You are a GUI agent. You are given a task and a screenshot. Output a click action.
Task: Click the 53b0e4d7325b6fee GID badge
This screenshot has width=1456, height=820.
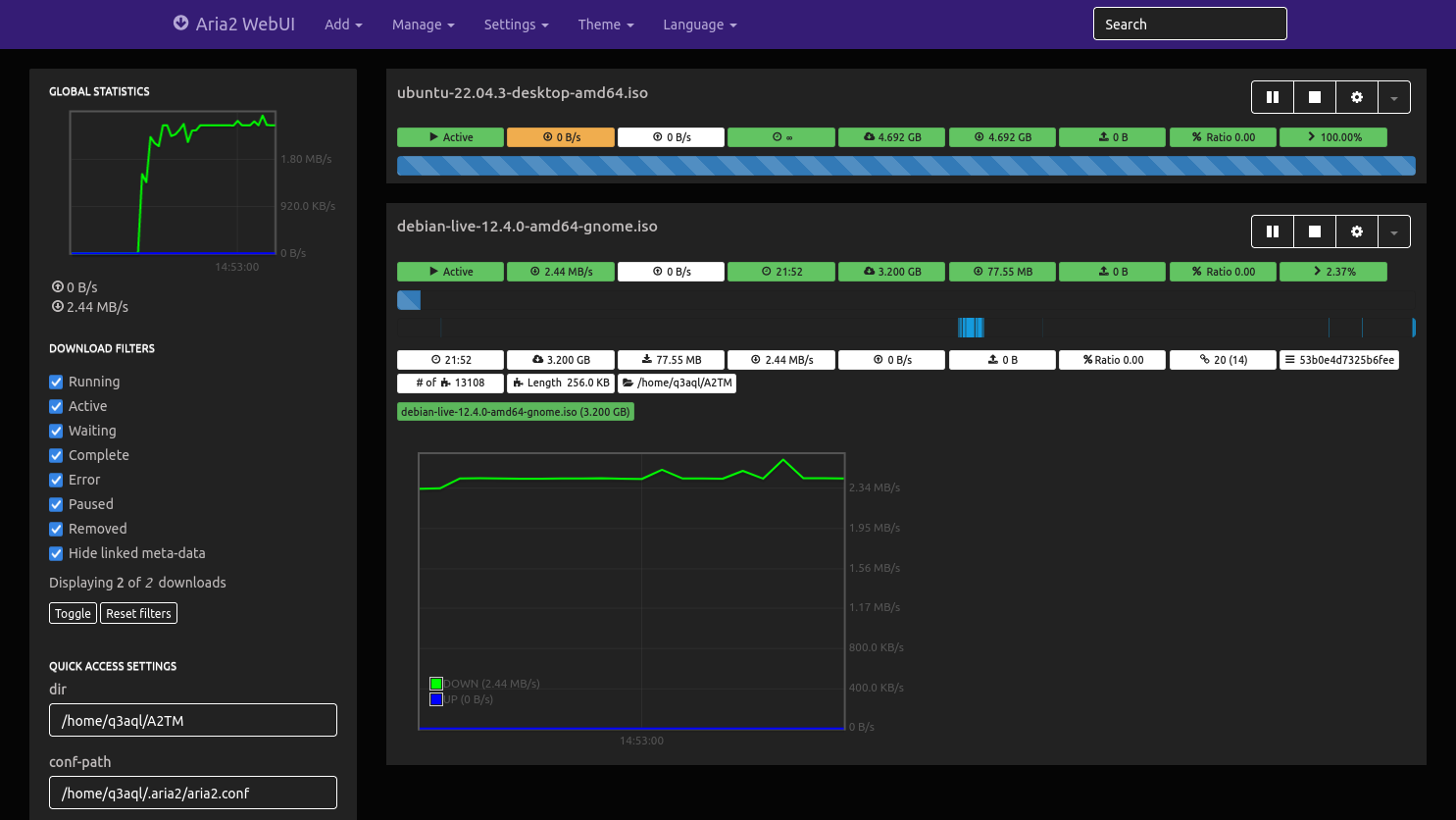(1339, 360)
